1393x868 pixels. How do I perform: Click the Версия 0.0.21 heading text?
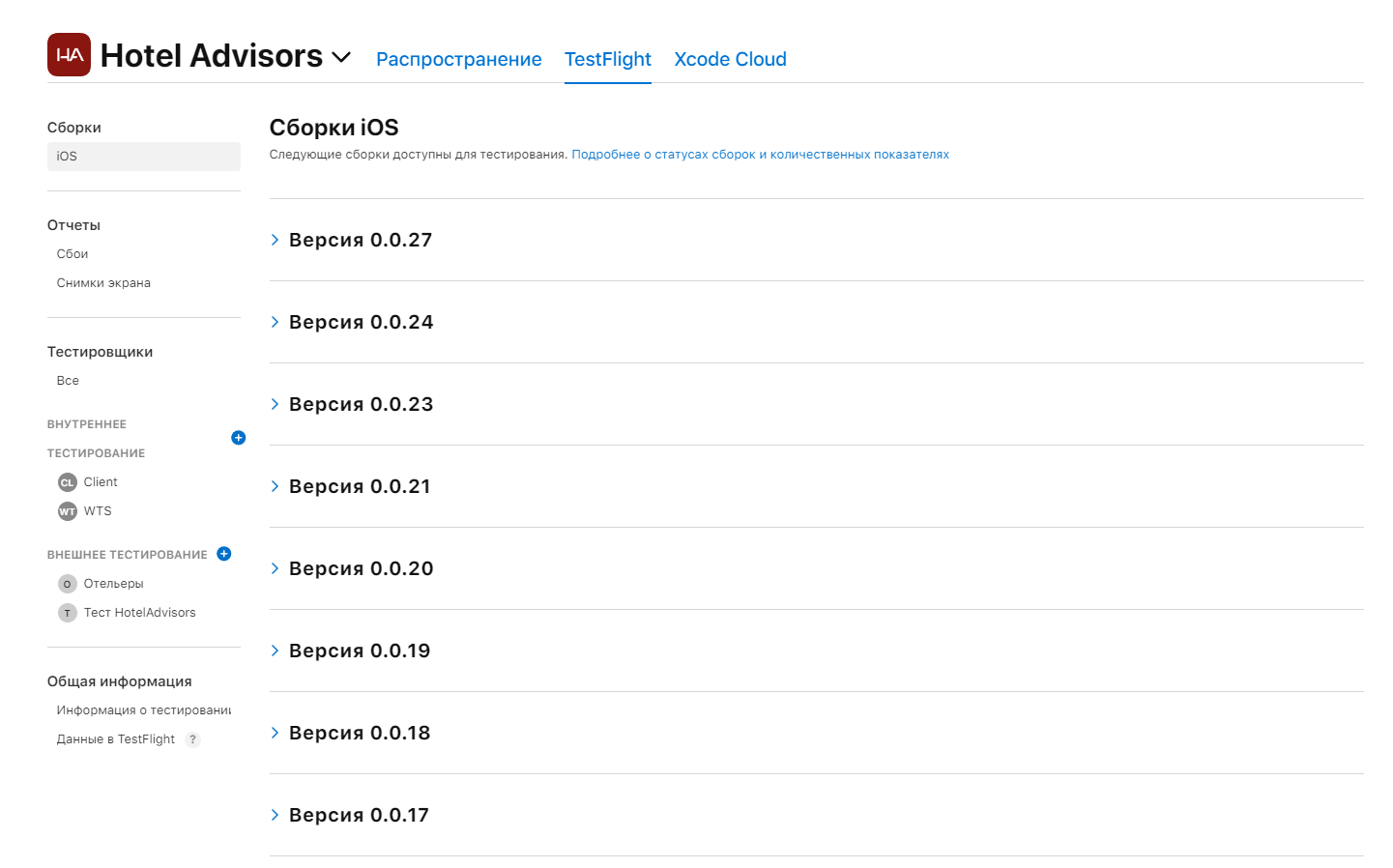click(x=360, y=486)
